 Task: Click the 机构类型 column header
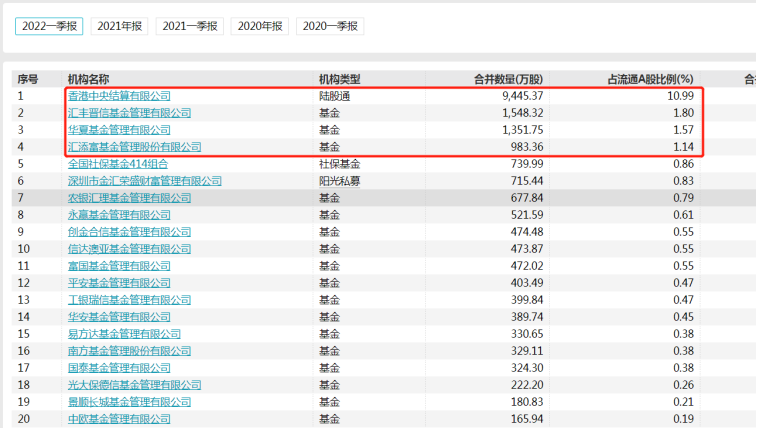340,79
